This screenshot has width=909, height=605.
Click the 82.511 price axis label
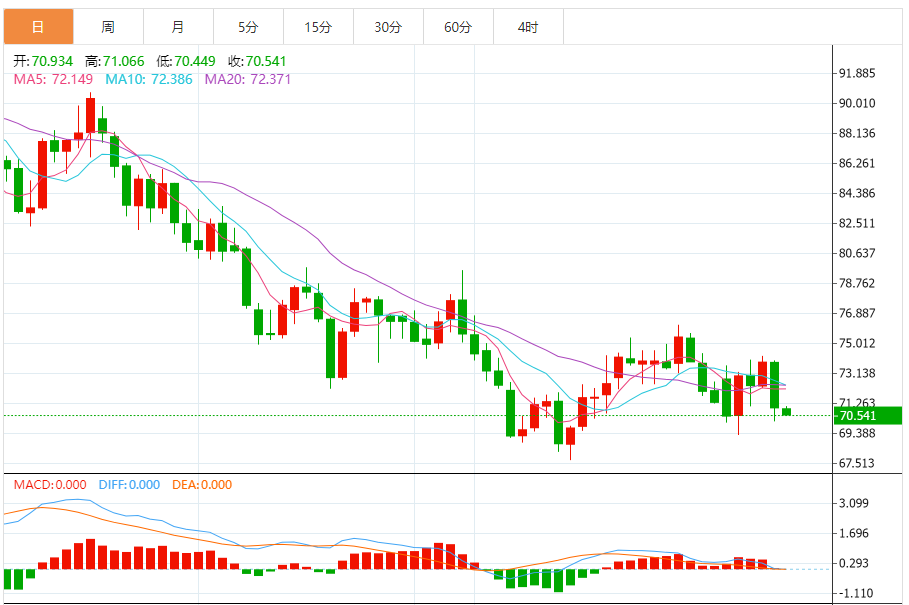(x=857, y=223)
